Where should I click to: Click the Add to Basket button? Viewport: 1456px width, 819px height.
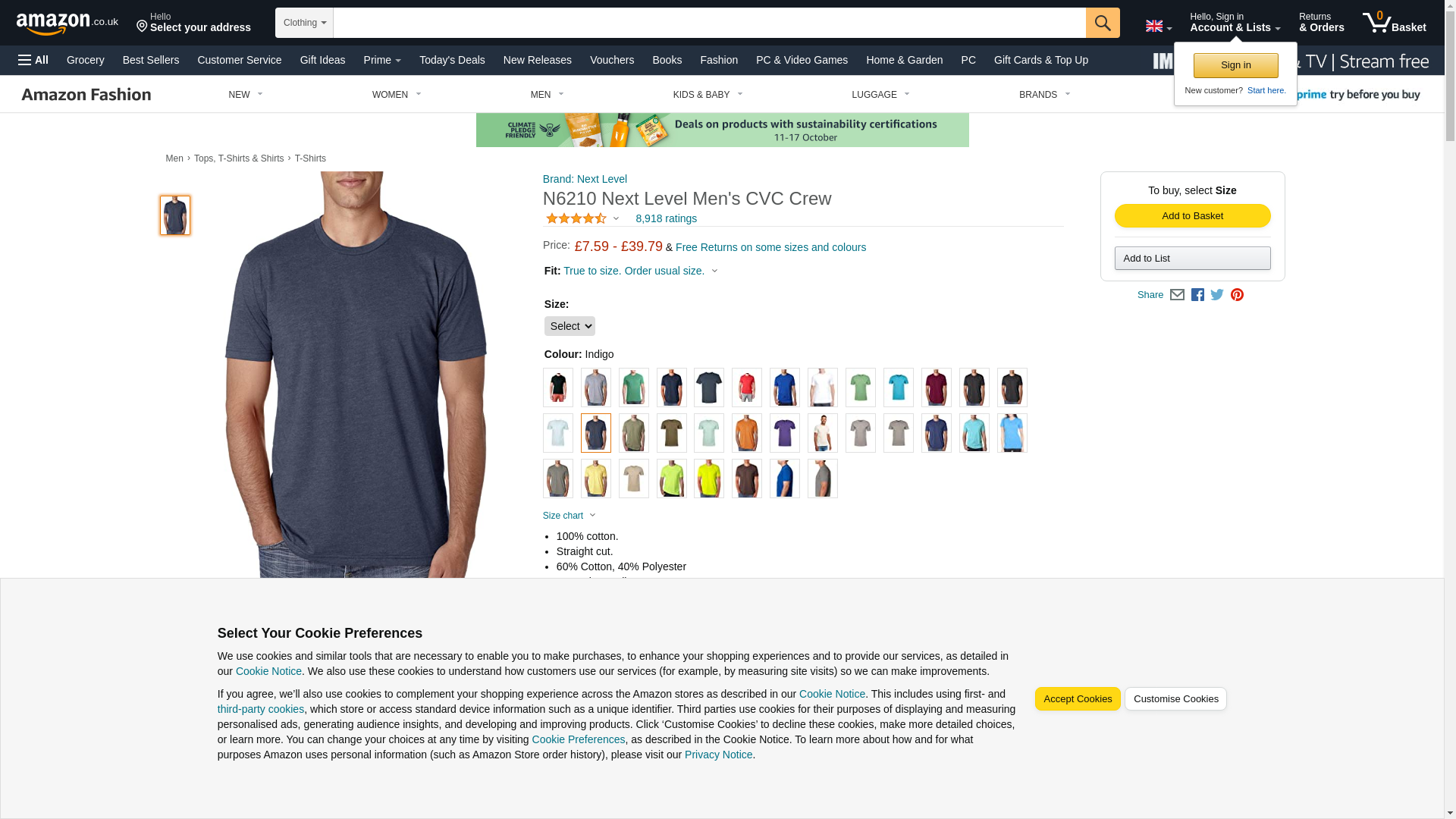point(1192,216)
